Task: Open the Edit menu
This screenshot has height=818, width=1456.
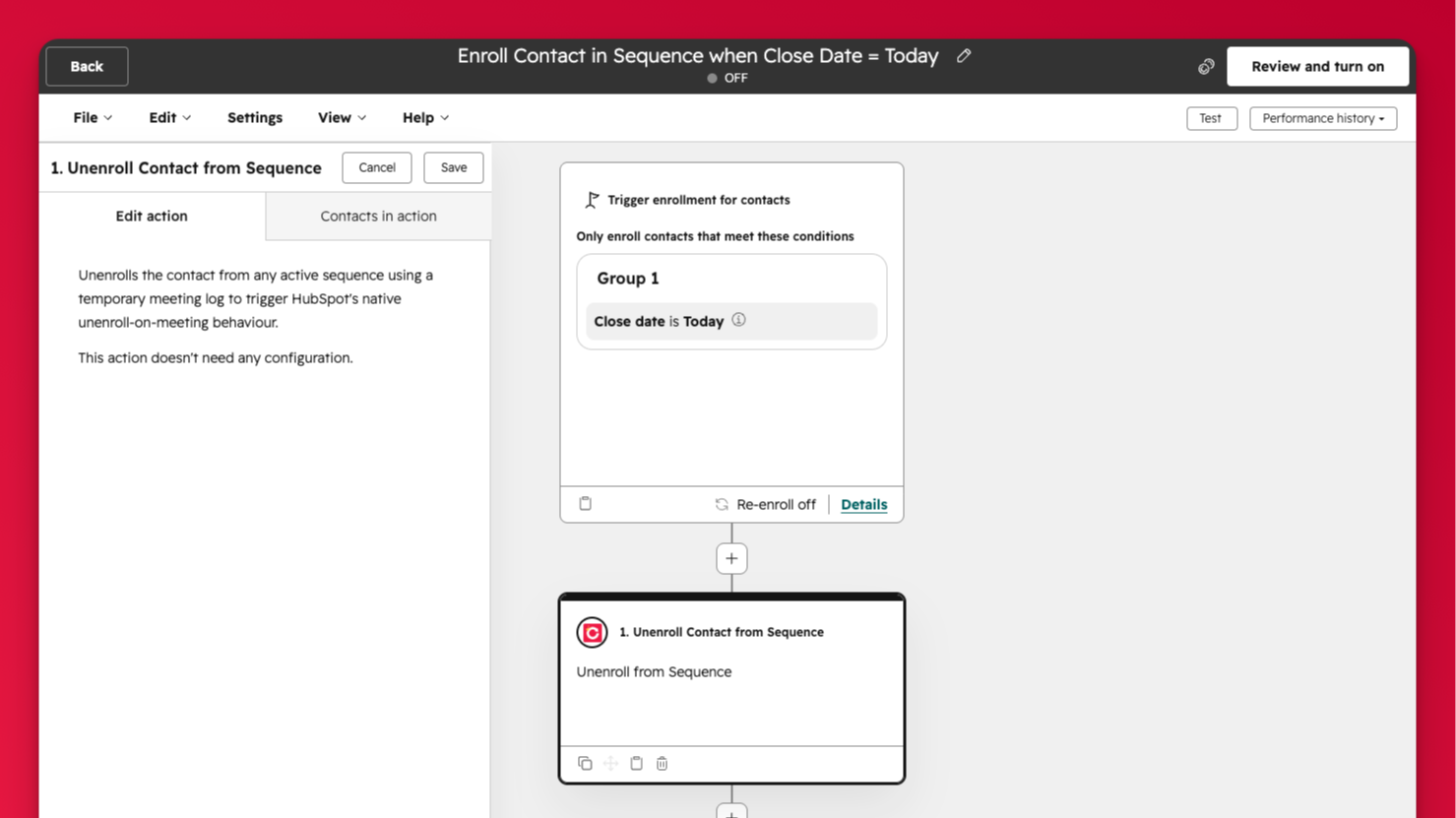Action: pos(170,117)
